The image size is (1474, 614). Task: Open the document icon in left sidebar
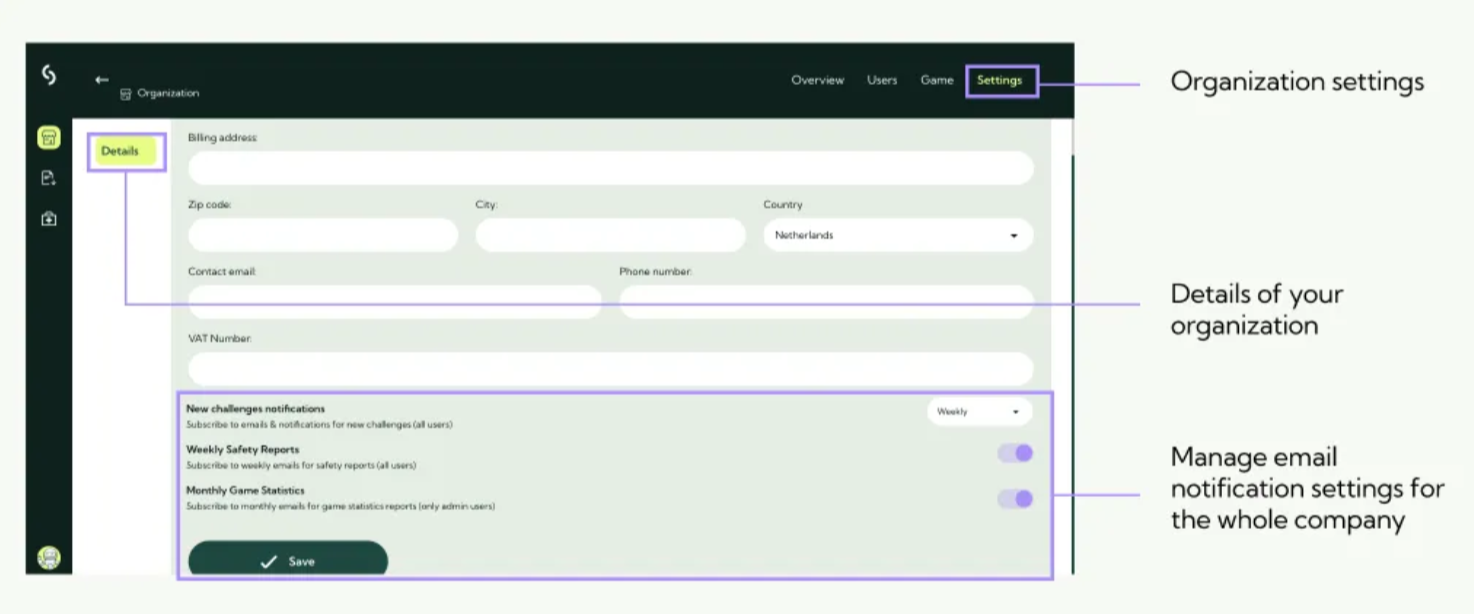(48, 178)
